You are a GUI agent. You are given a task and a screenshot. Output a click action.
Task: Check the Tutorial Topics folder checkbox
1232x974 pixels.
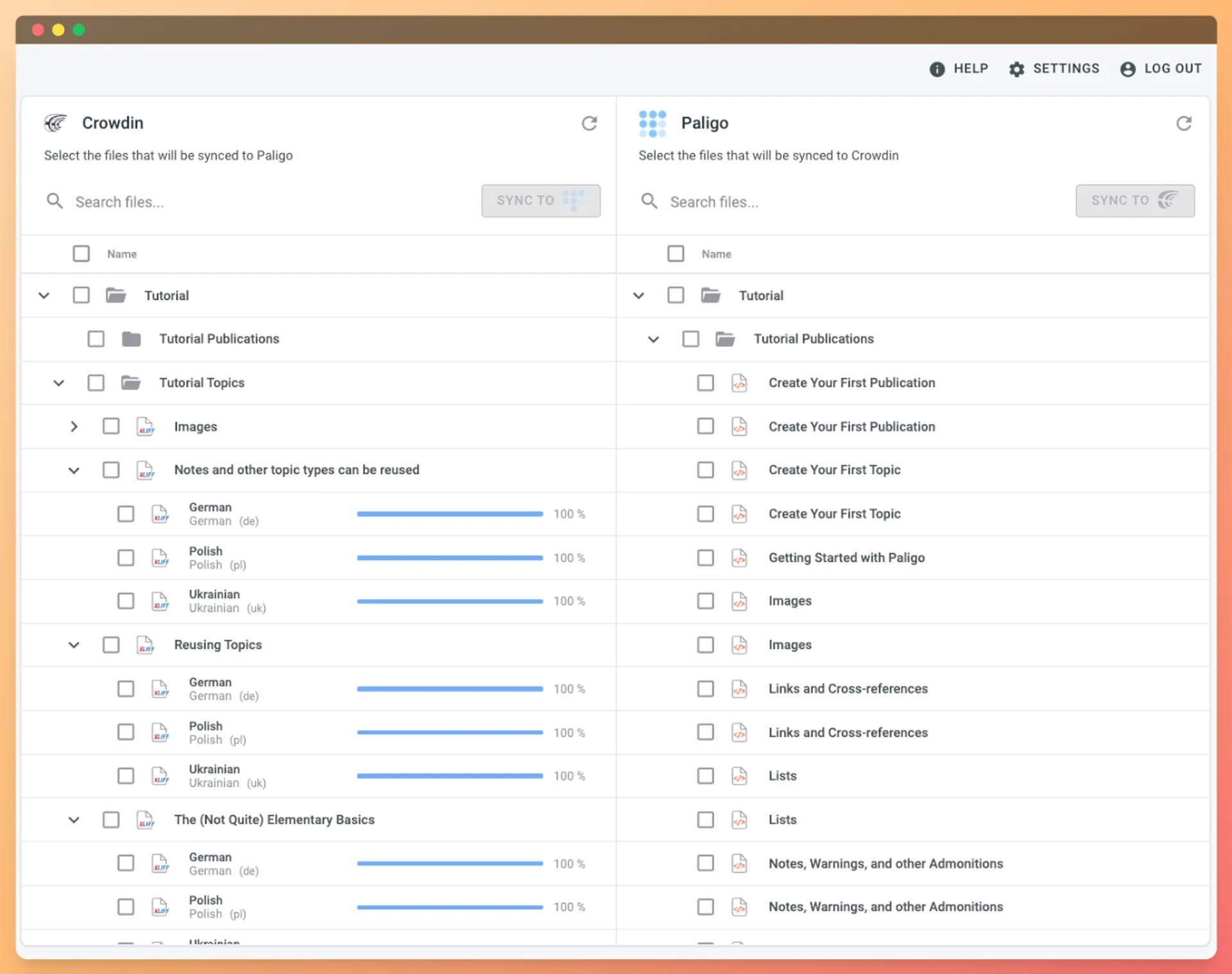[96, 383]
